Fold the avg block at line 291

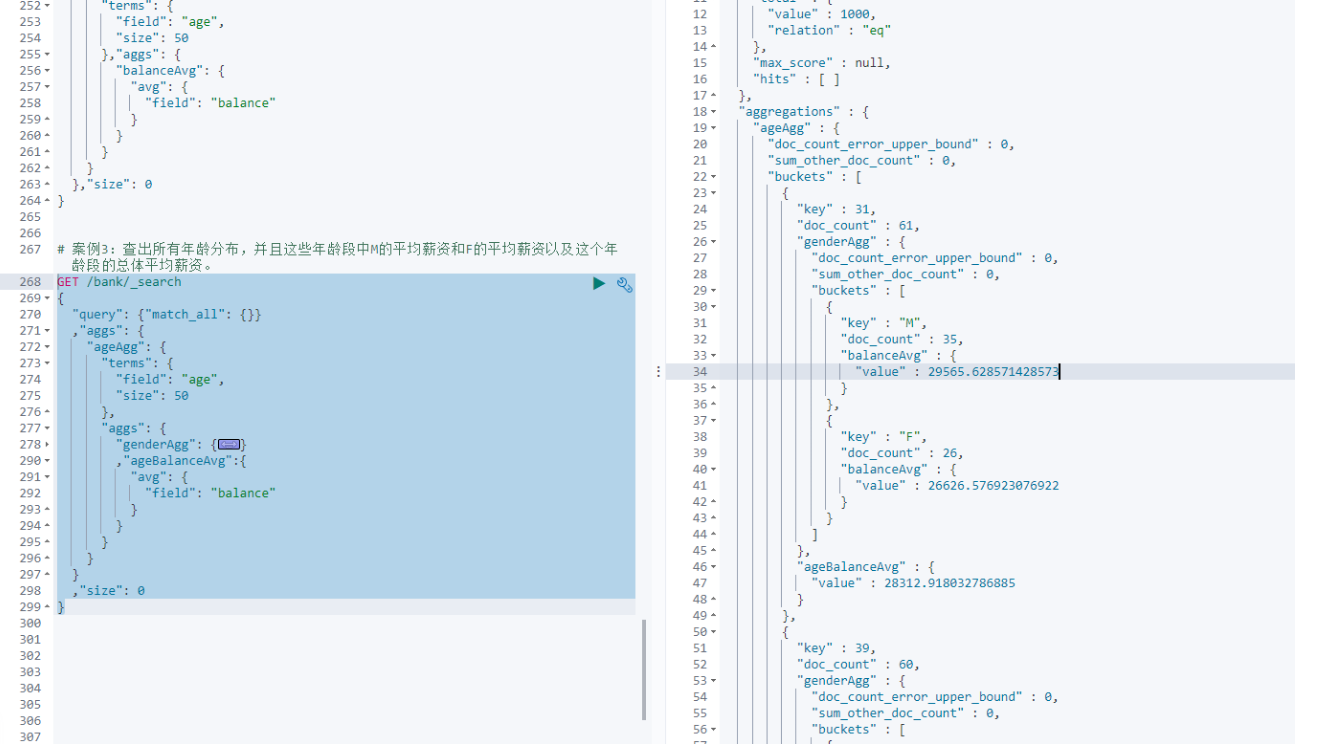[x=49, y=477]
